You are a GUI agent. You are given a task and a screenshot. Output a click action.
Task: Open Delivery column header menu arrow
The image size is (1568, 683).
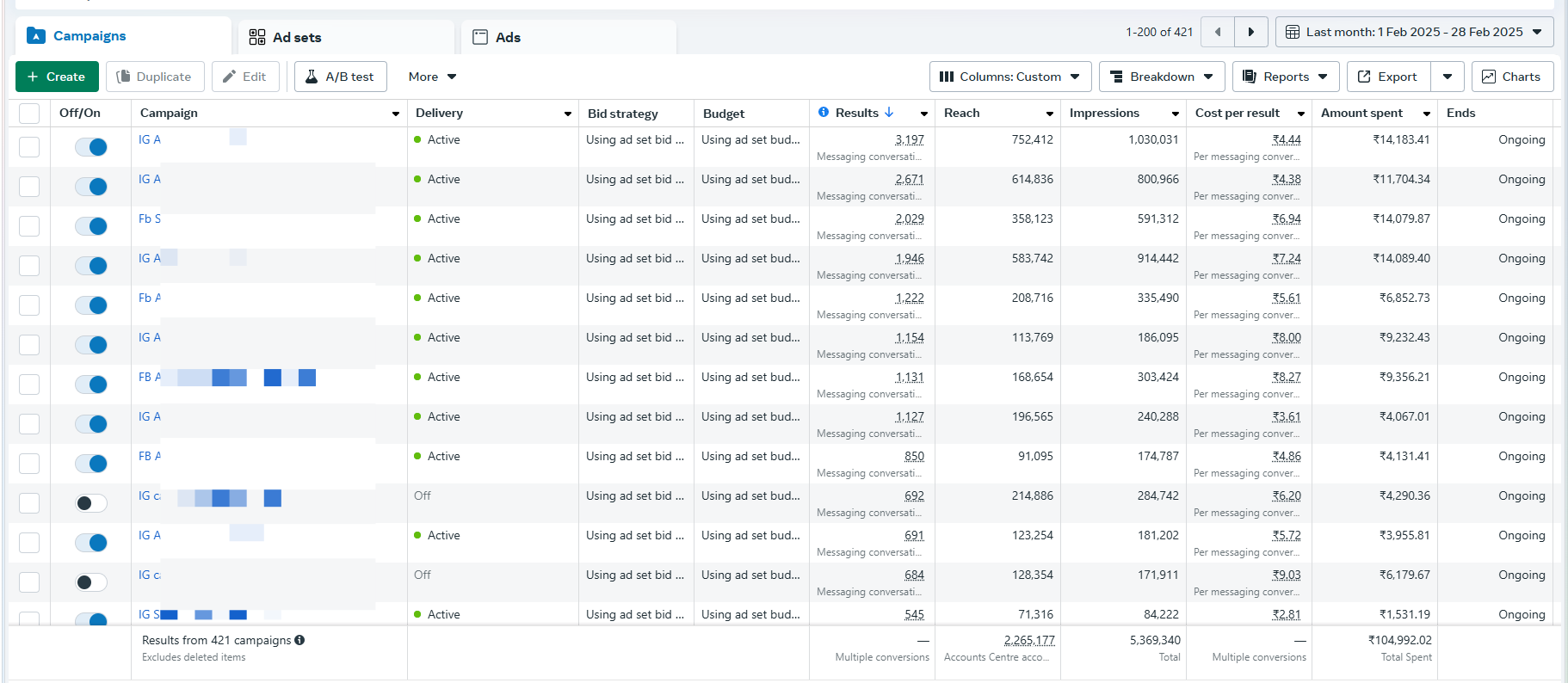pos(568,114)
